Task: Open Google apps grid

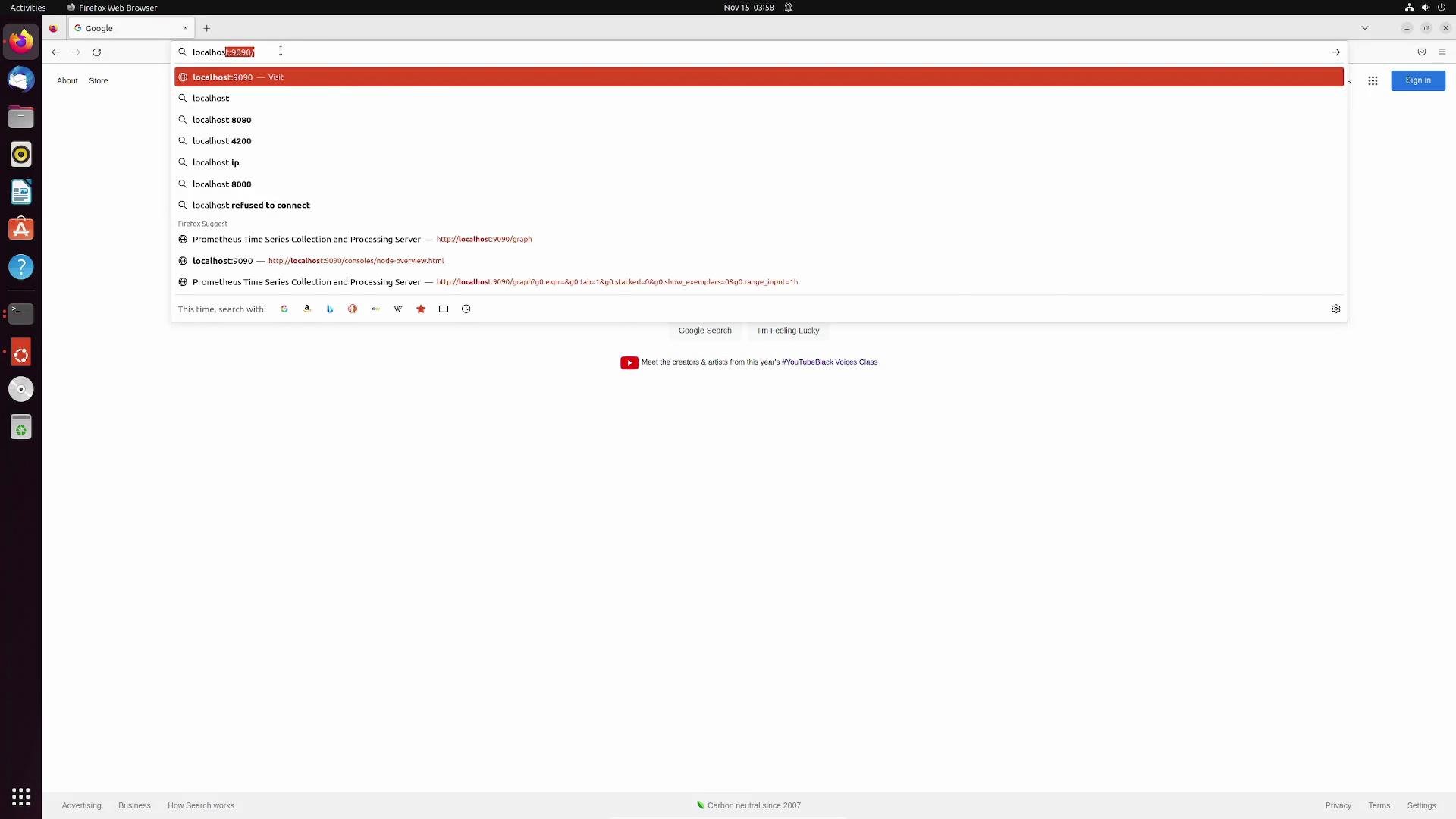Action: 1373,80
